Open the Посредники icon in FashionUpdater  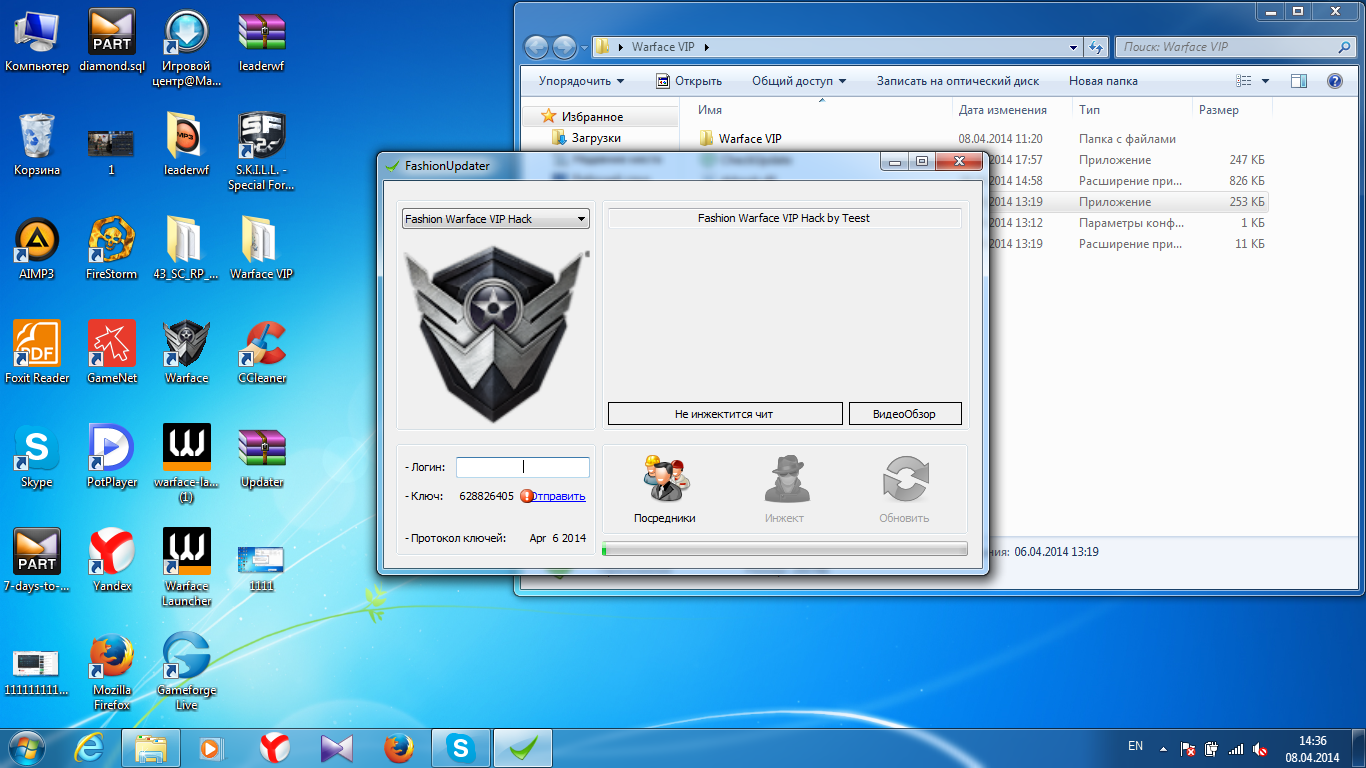point(664,479)
